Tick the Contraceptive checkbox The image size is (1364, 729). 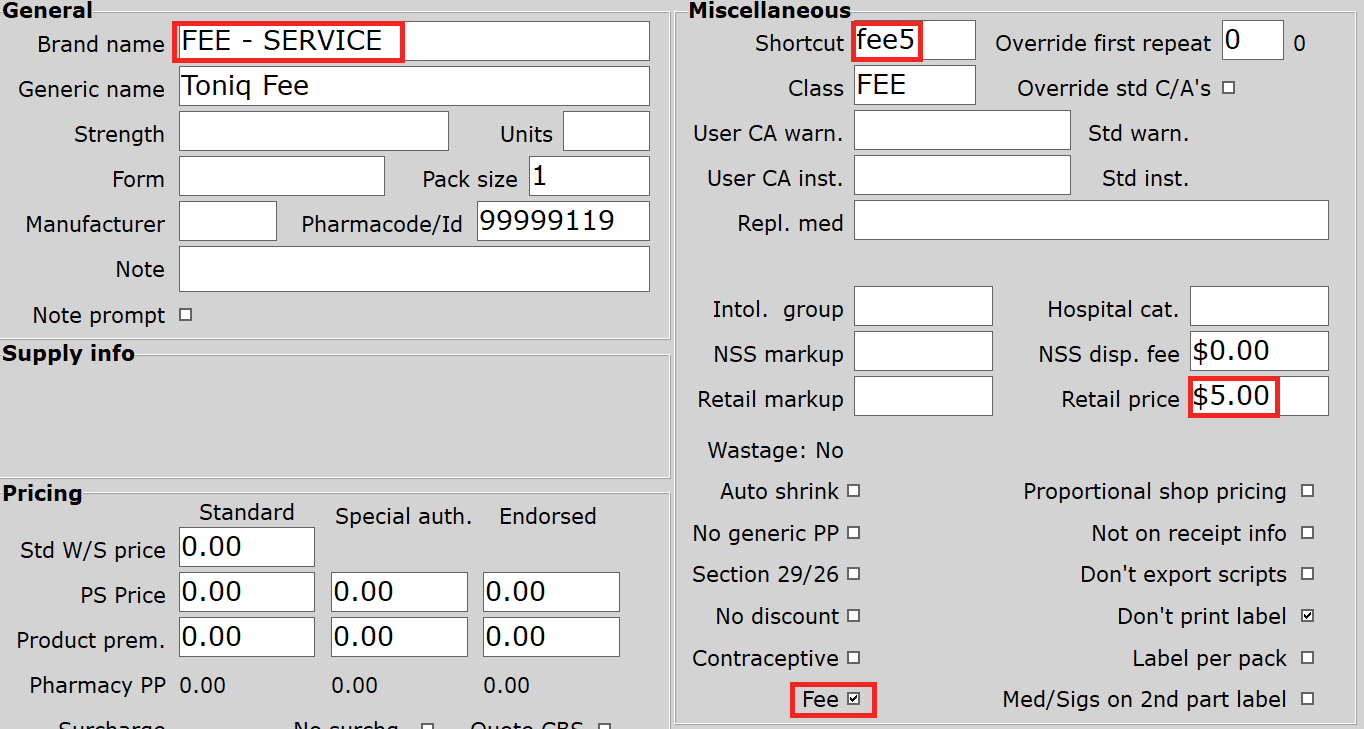853,658
